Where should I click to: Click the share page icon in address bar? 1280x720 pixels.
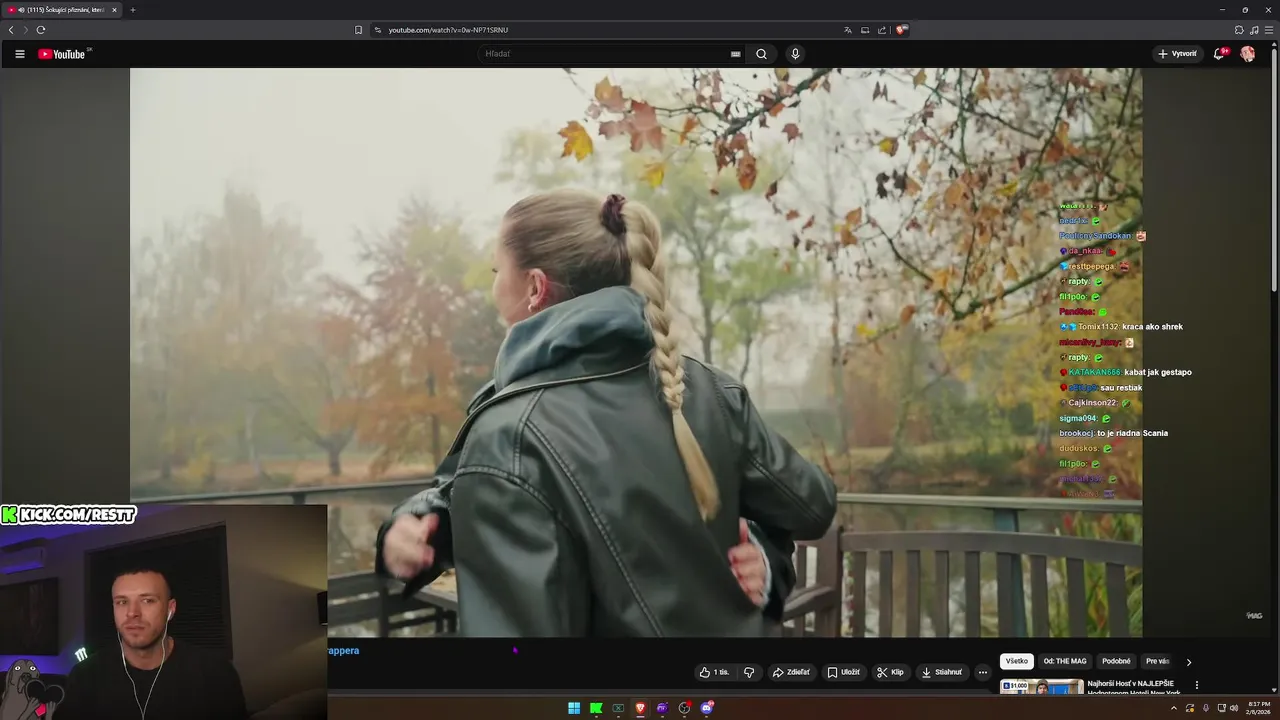click(x=882, y=30)
